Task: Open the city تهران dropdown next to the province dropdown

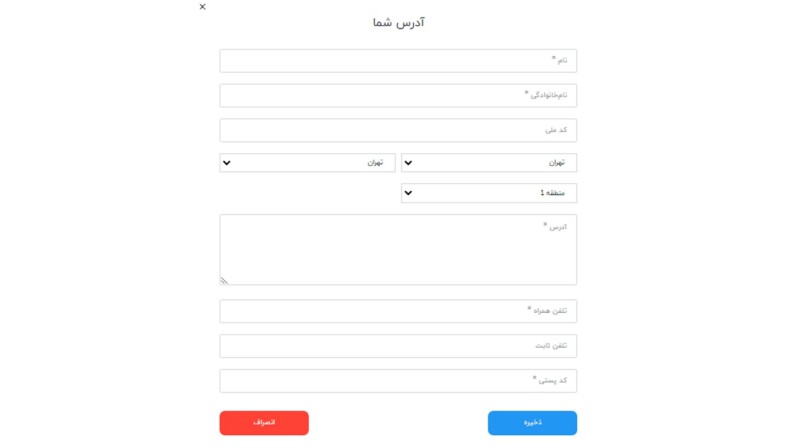Action: 307,163
